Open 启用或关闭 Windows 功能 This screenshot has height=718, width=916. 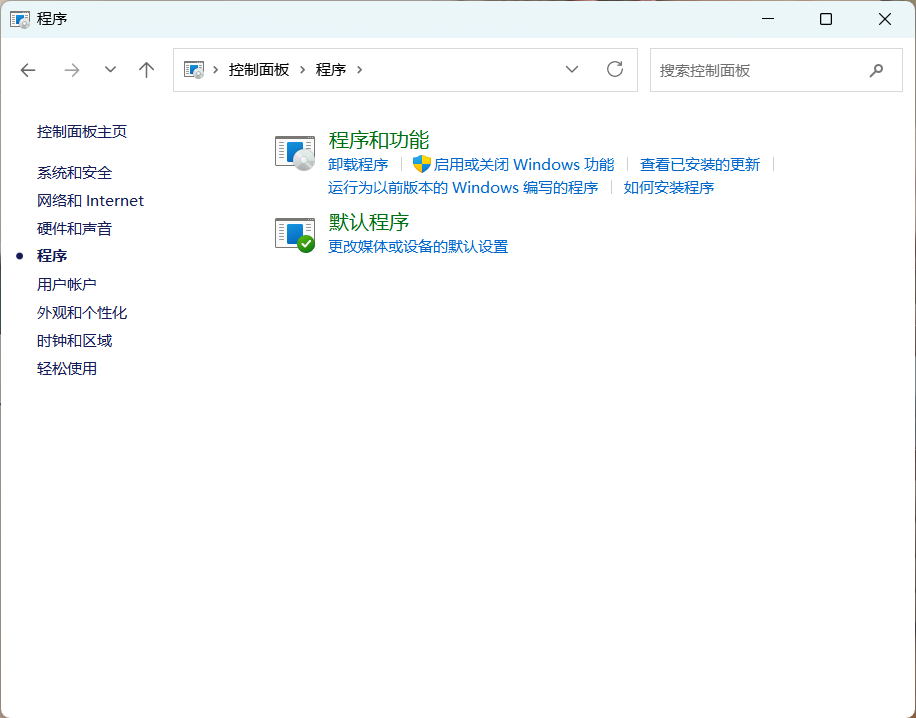click(524, 165)
